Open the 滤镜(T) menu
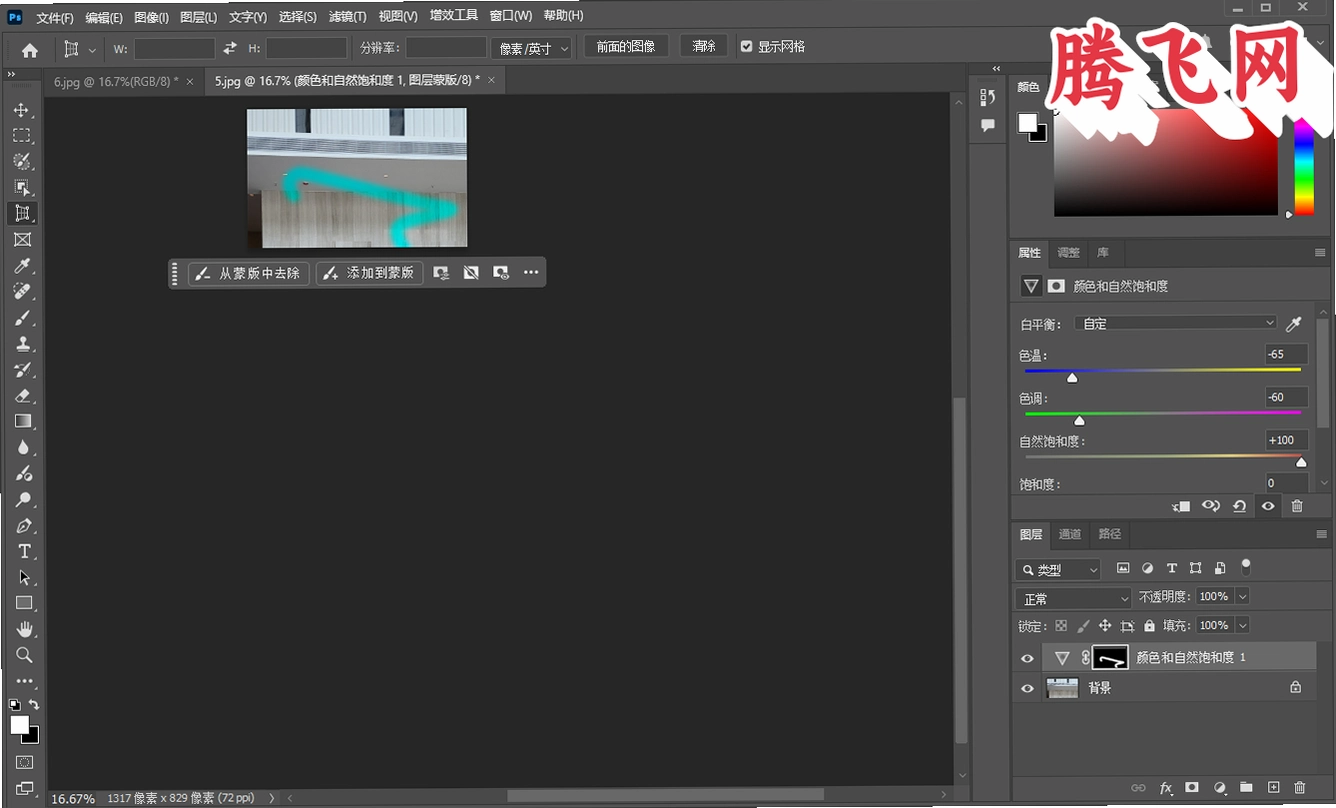1336x808 pixels. click(347, 17)
